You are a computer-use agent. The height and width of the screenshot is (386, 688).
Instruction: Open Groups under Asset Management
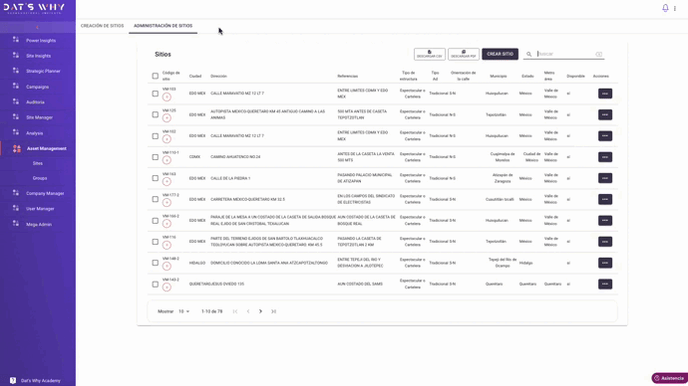tap(39, 178)
